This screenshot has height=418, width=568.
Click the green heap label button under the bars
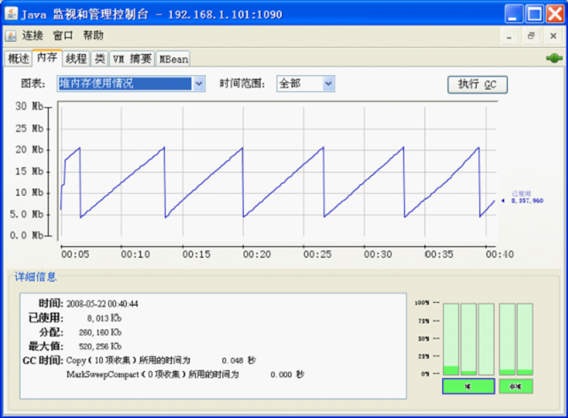[x=469, y=386]
